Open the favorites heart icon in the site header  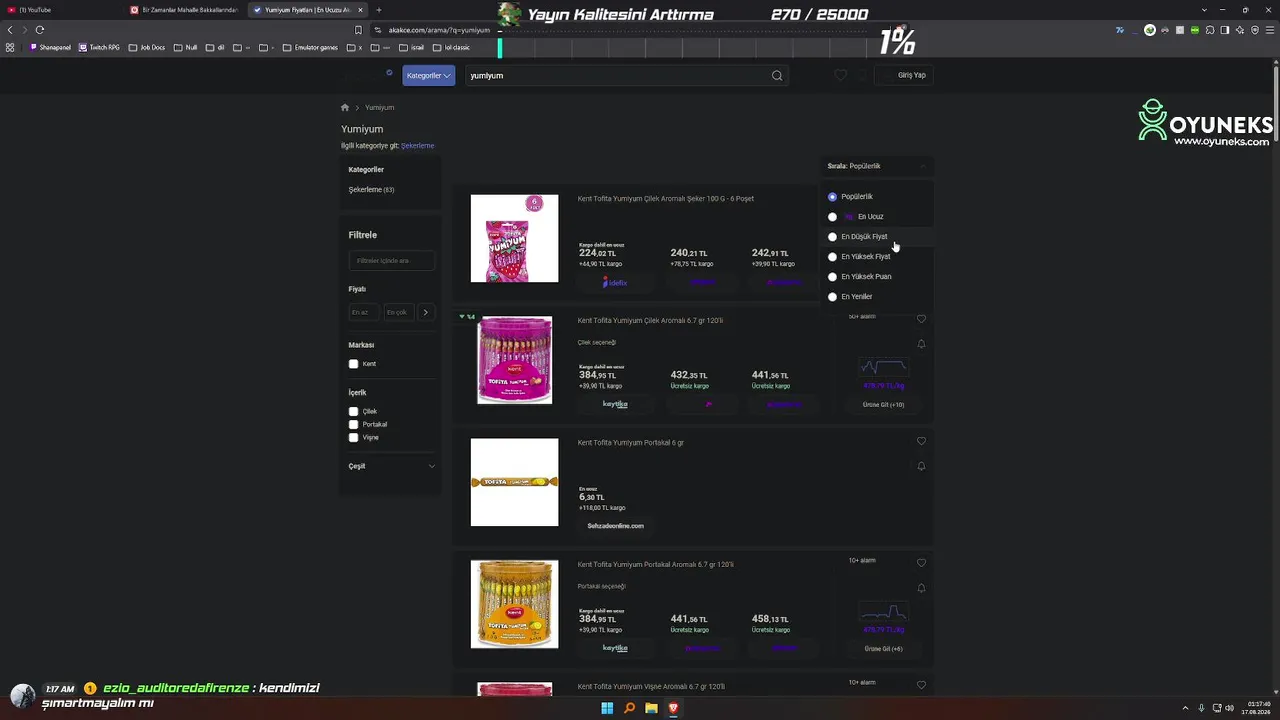(840, 75)
